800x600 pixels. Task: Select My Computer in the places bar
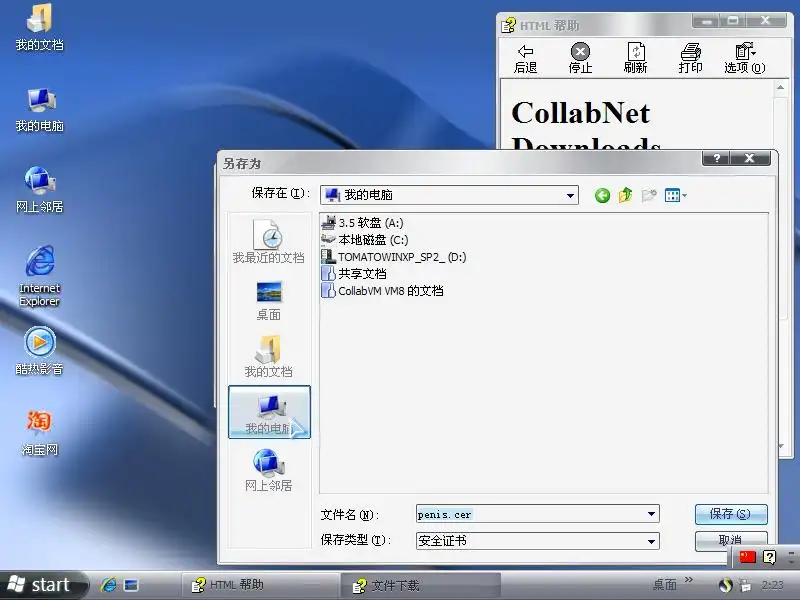pyautogui.click(x=269, y=412)
